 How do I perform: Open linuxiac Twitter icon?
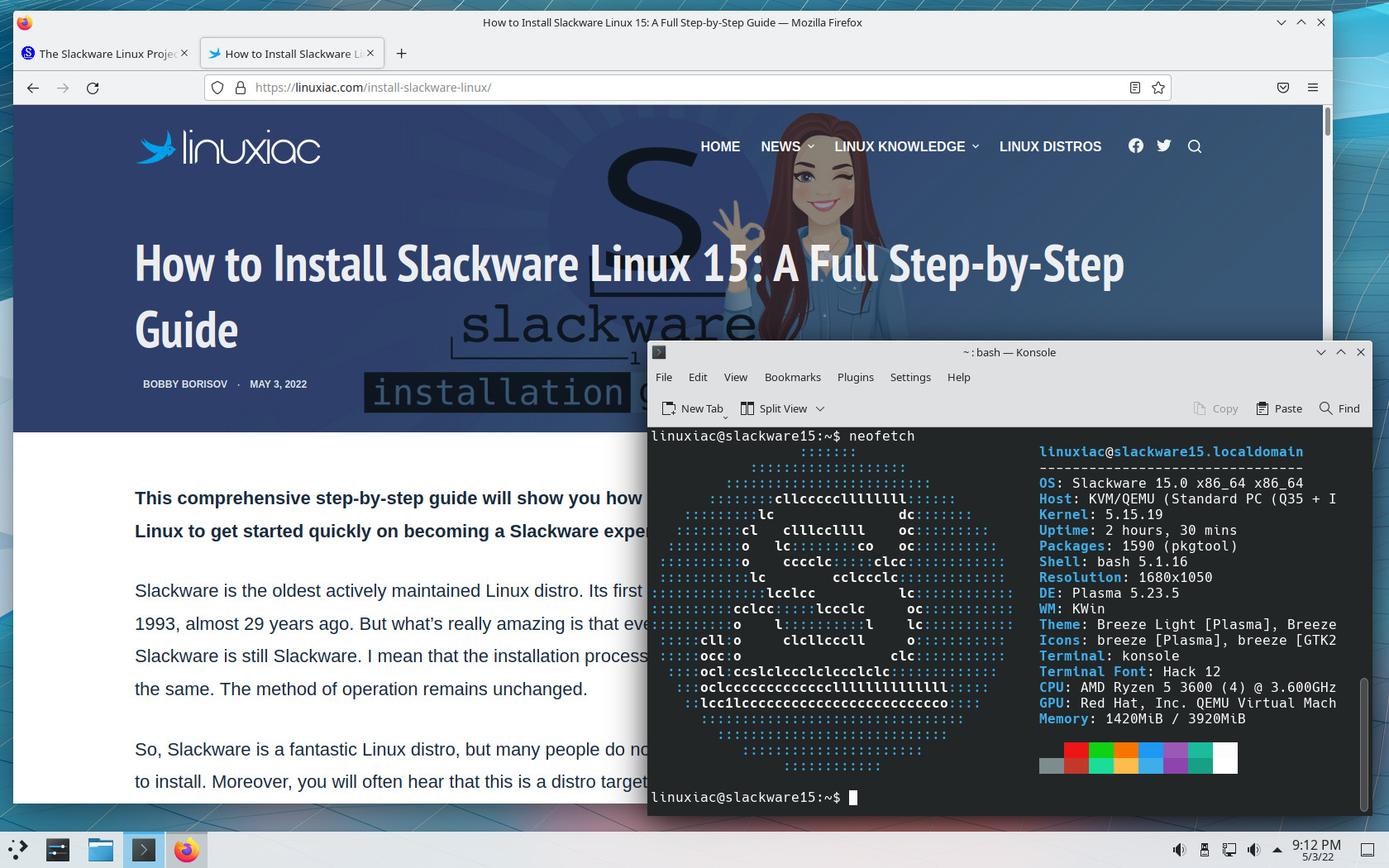(x=1164, y=145)
